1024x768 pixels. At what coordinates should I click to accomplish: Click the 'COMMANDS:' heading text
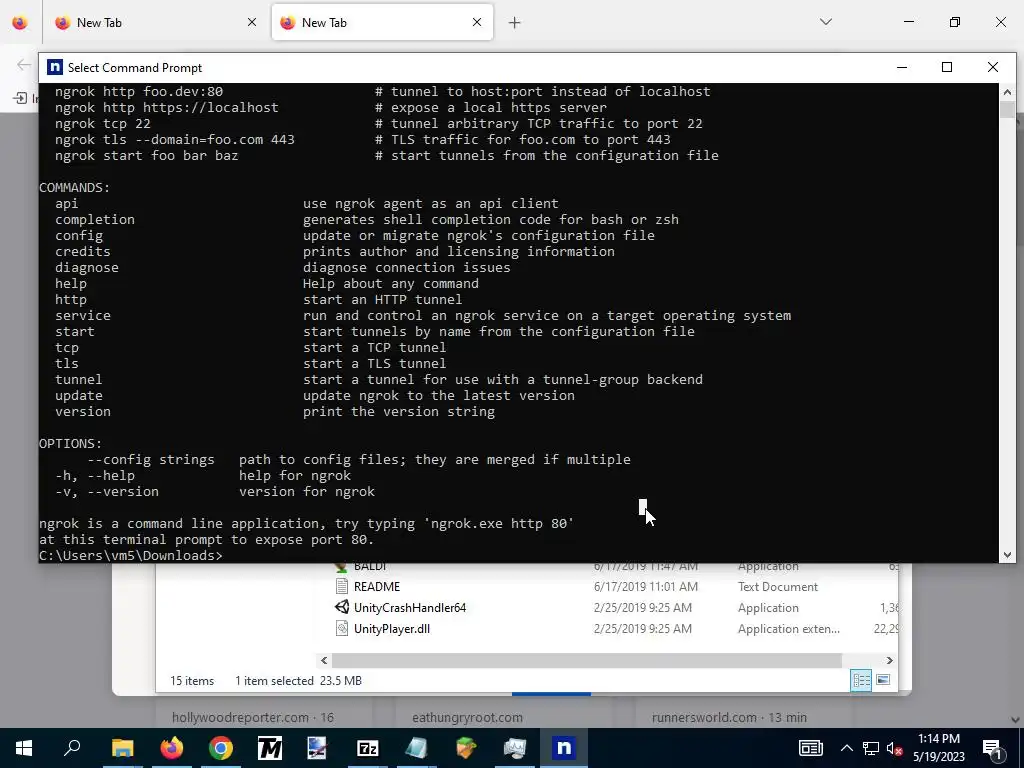point(74,187)
